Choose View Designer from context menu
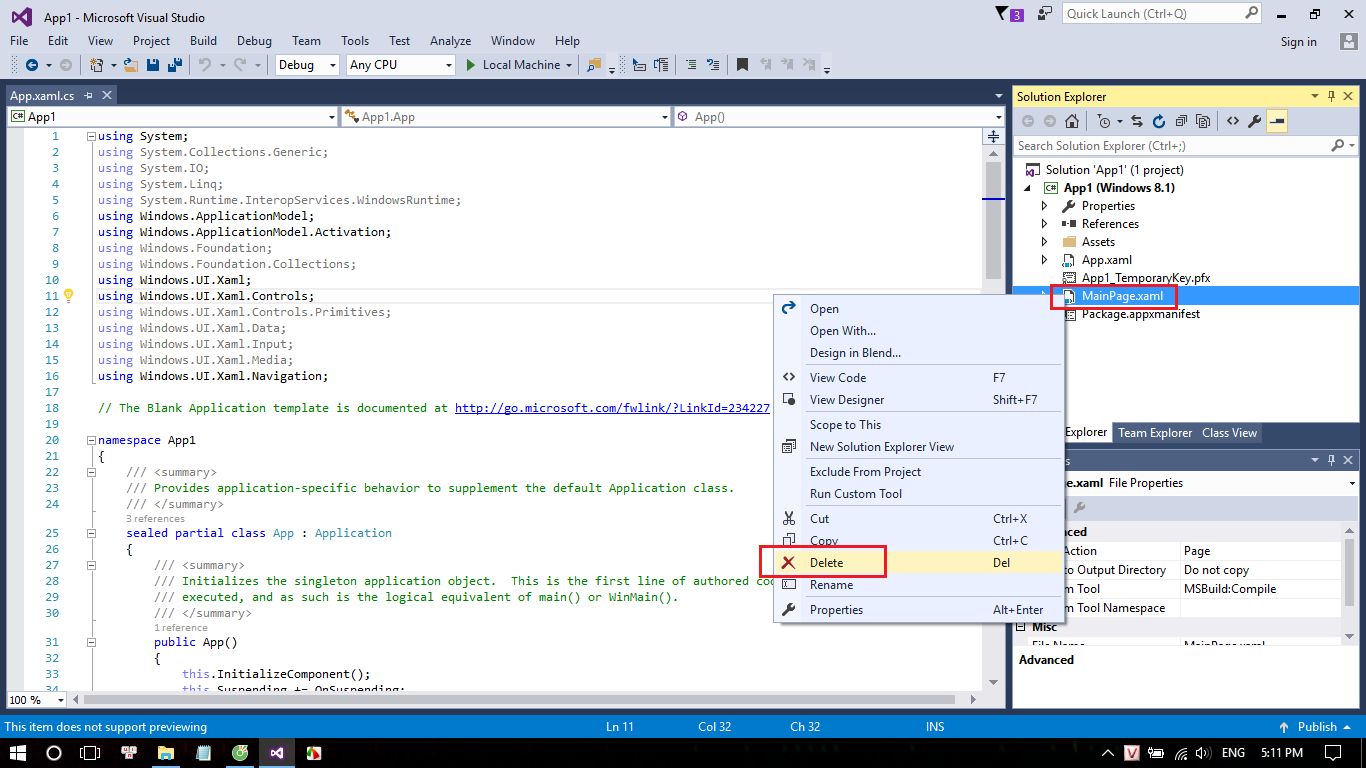This screenshot has height=768, width=1366. 918,400
